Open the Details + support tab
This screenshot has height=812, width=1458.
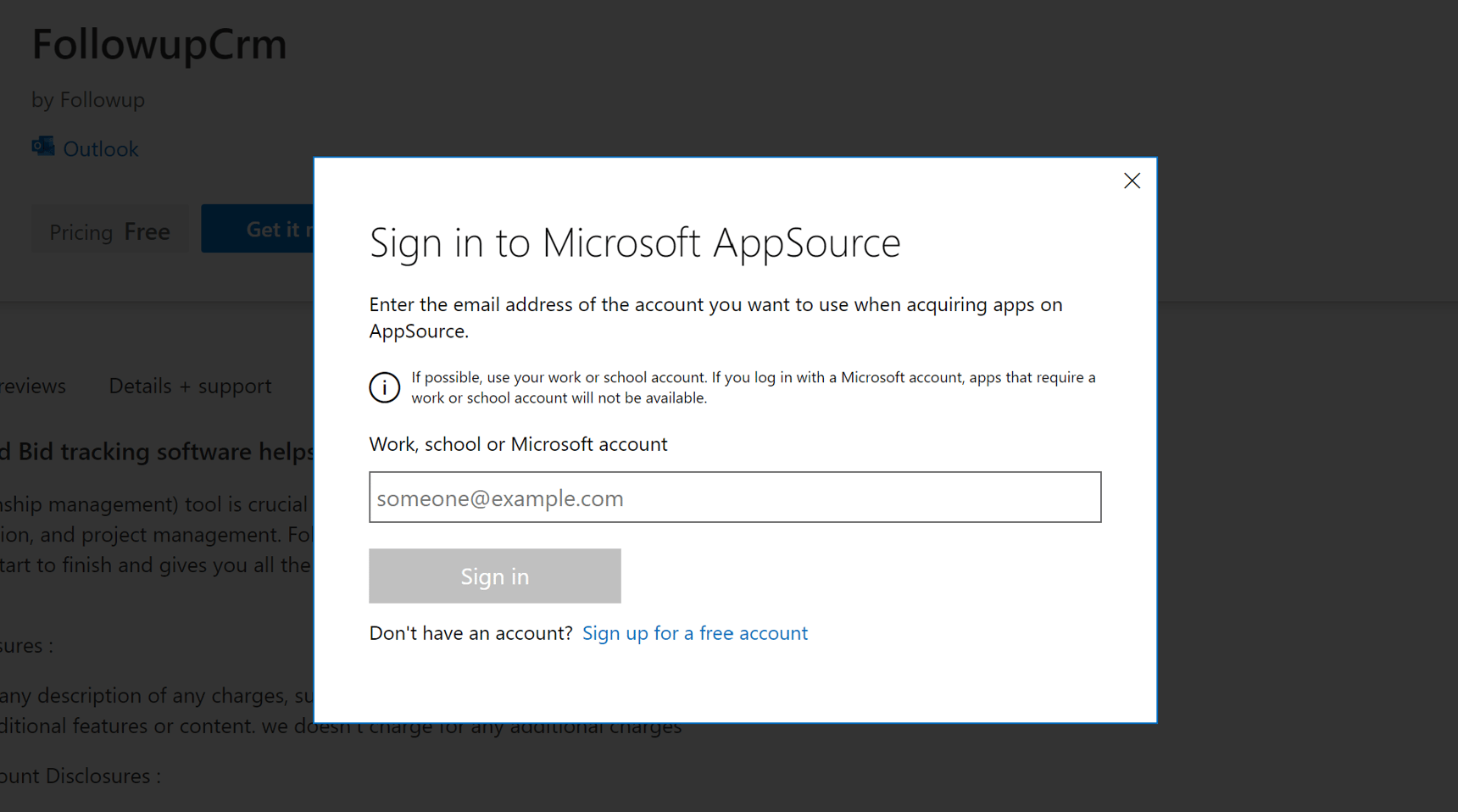pyautogui.click(x=190, y=386)
